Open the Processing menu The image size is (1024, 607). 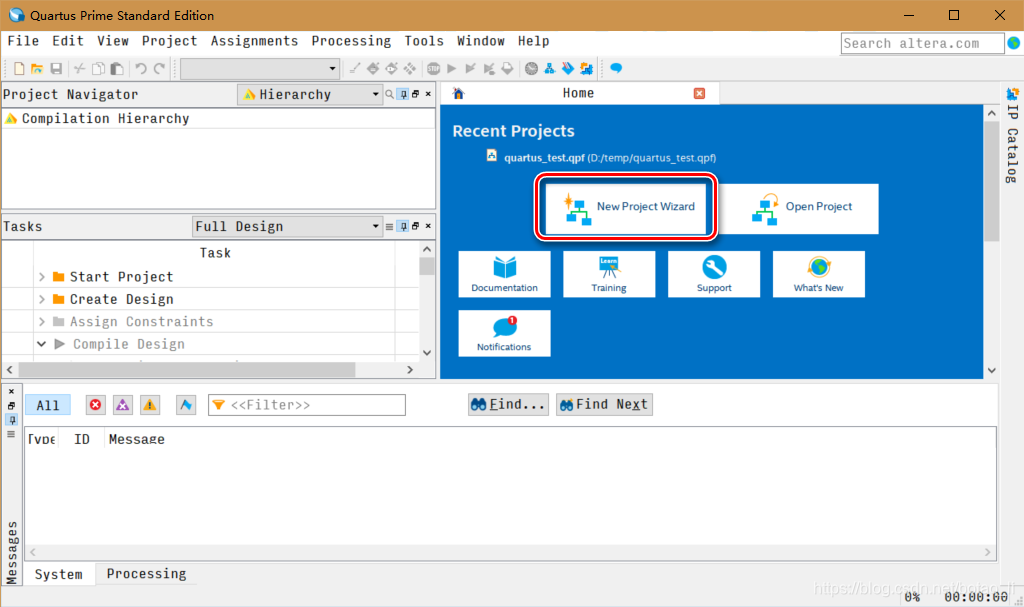tap(351, 41)
